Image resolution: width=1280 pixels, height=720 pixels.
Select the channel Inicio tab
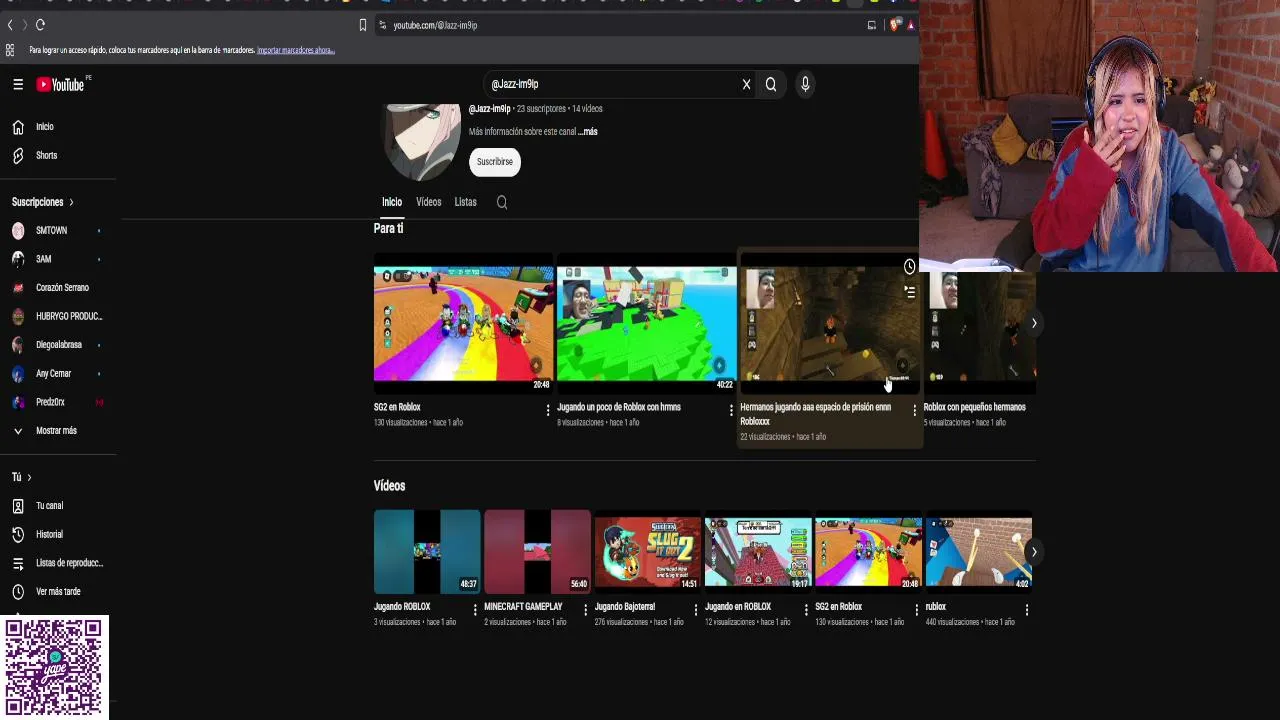pyautogui.click(x=392, y=202)
